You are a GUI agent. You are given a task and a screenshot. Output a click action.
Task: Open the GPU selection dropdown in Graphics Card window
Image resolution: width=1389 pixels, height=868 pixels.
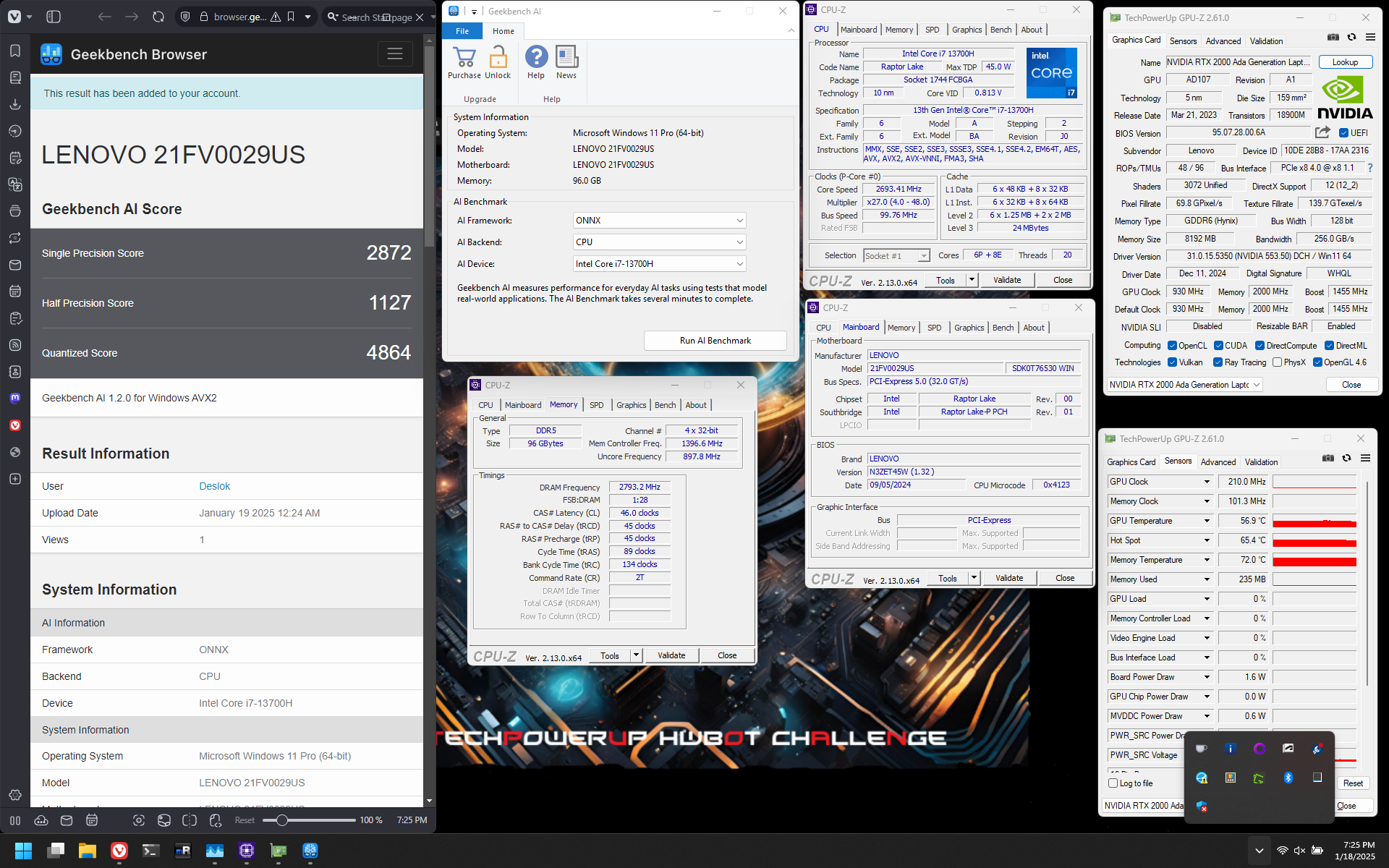1185,385
